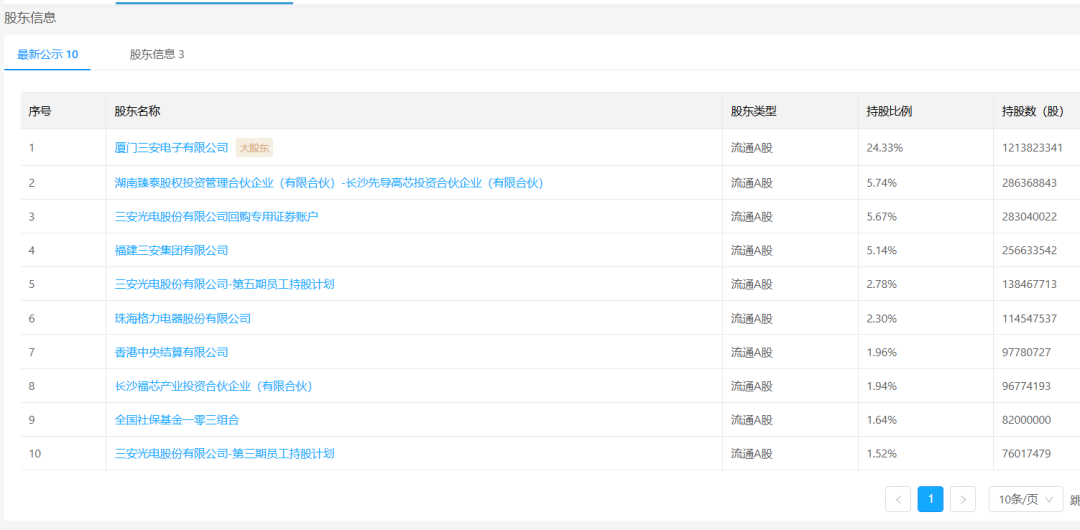Open the 香港中央结算有限公司 link
Viewport: 1080px width, 530px height.
click(x=171, y=352)
